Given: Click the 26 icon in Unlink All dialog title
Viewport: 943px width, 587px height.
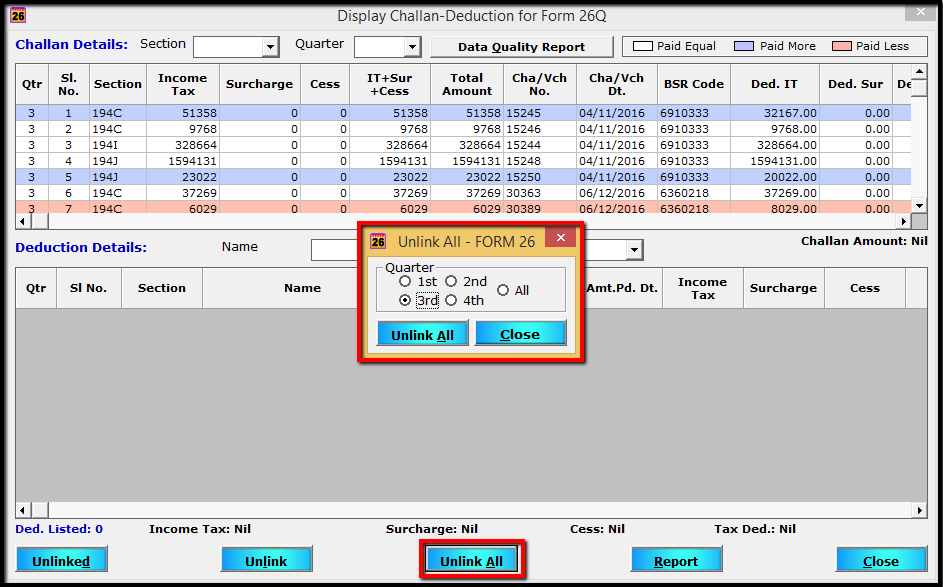Looking at the screenshot, I should click(x=378, y=242).
